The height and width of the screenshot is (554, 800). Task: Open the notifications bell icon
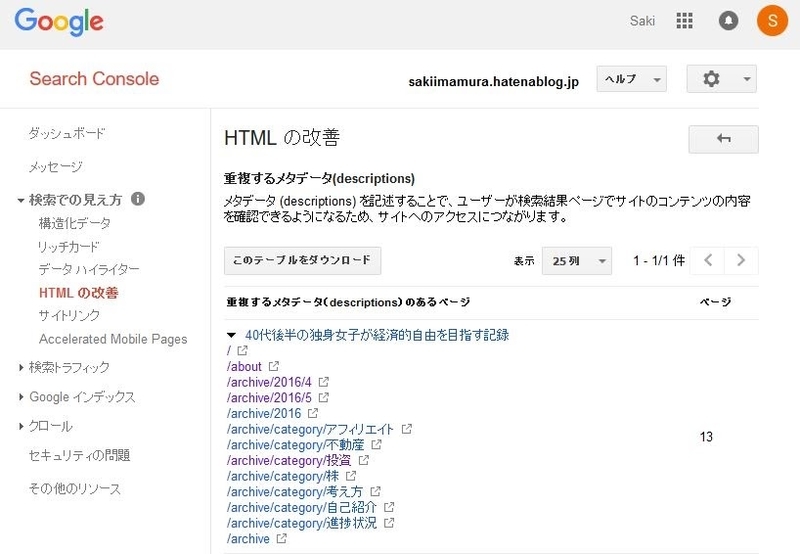[x=728, y=20]
